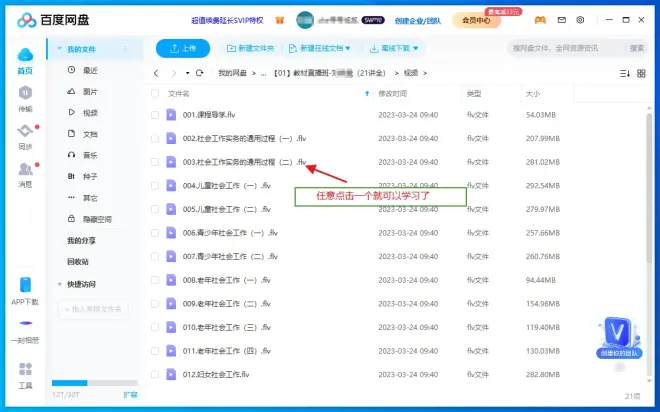
Task: Open the game controller icon in title bar
Action: 540,20
